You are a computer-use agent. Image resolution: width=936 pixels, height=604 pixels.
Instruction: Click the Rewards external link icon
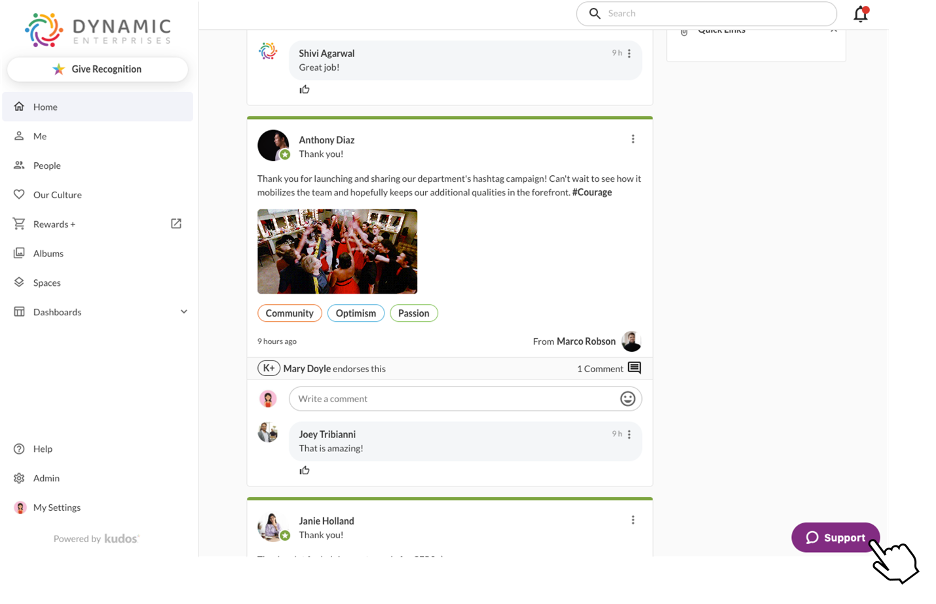(176, 224)
